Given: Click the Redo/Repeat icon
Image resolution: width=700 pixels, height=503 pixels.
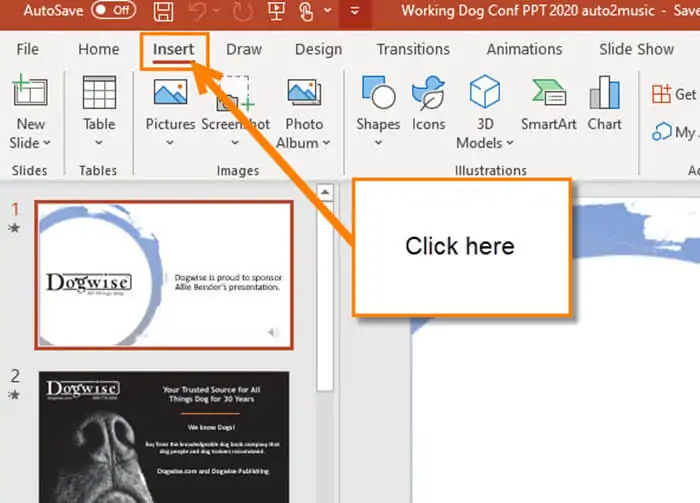Looking at the screenshot, I should pos(242,11).
